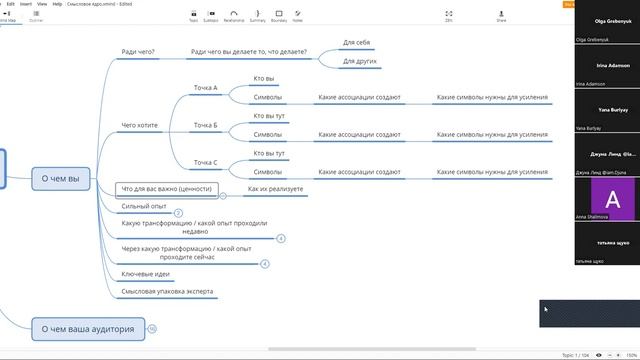Click the Topic toolbar icon
This screenshot has width=640, height=360.
tap(193, 16)
